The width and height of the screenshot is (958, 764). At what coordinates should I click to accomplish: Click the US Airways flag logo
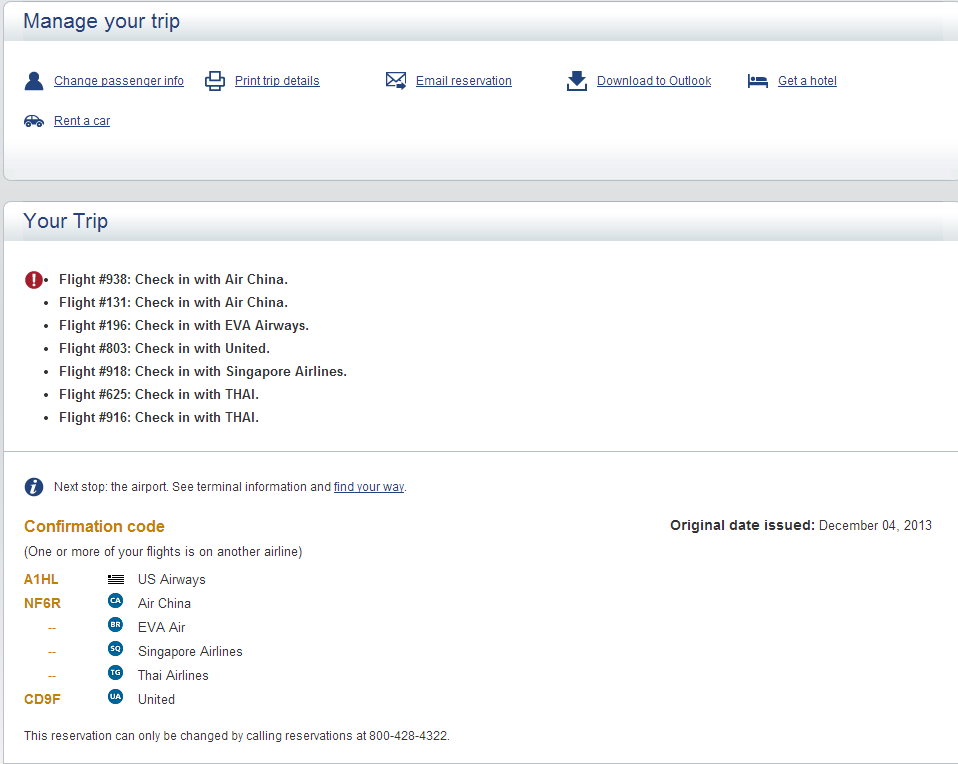[x=115, y=579]
